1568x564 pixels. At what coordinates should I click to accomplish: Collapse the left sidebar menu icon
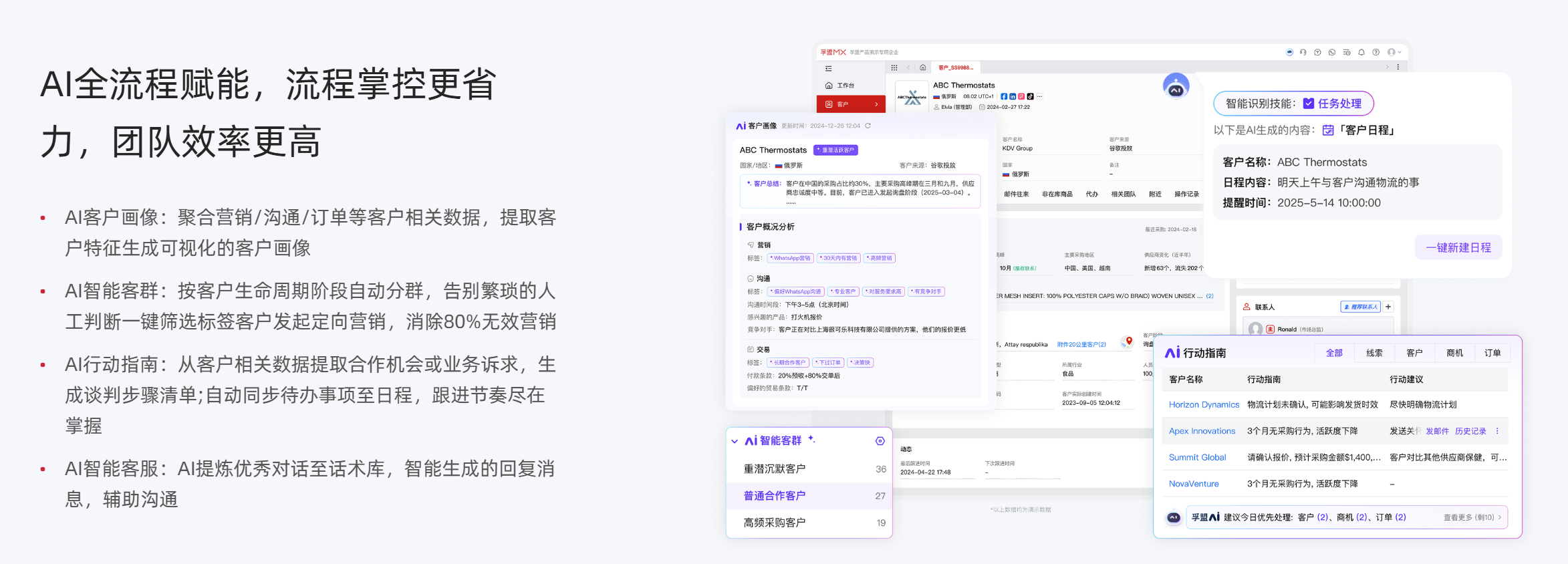829,68
